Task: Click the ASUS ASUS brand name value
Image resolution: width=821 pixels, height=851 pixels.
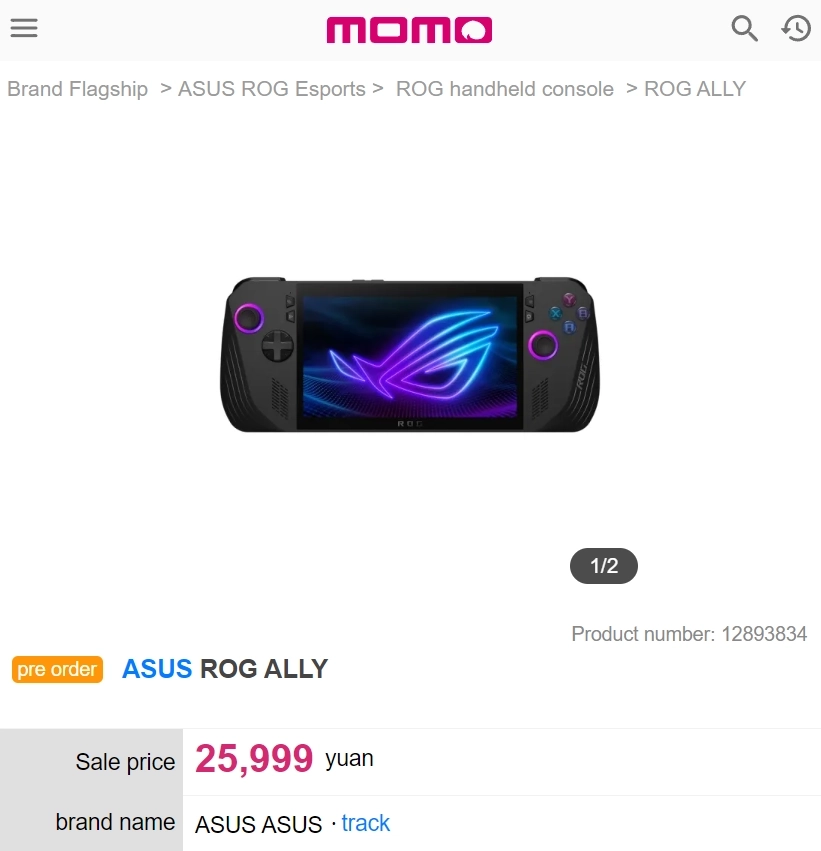Action: (258, 824)
